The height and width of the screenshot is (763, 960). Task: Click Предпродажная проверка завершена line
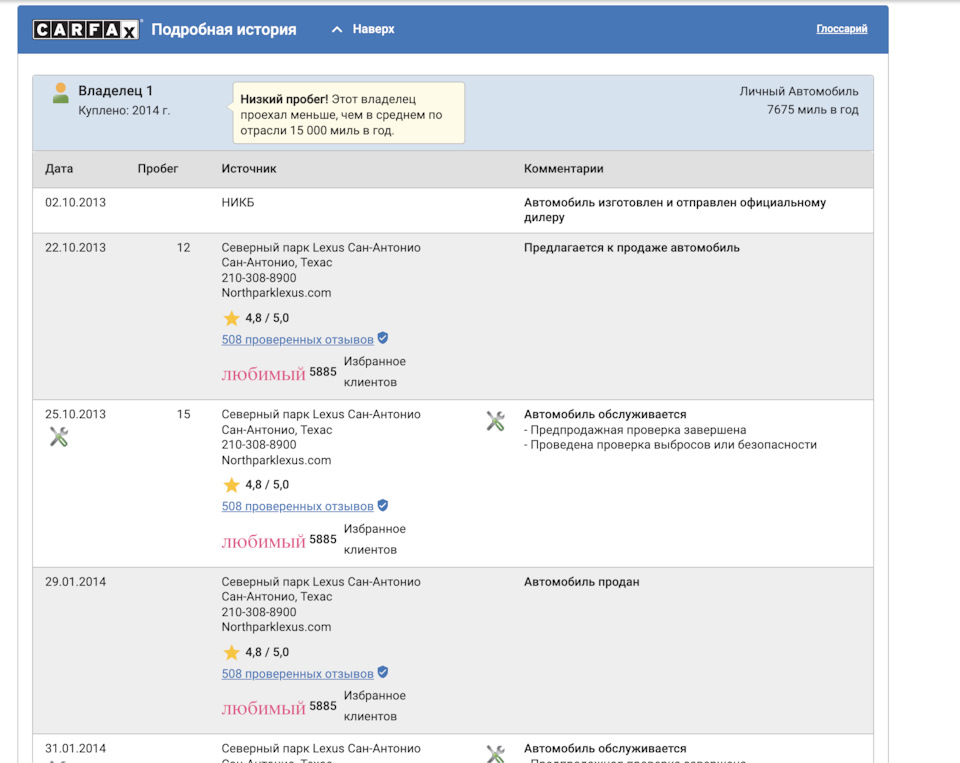(x=635, y=430)
